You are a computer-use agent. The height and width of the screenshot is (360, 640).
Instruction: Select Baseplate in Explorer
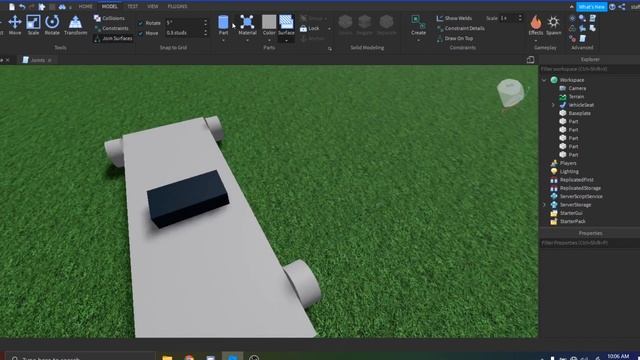pos(579,113)
